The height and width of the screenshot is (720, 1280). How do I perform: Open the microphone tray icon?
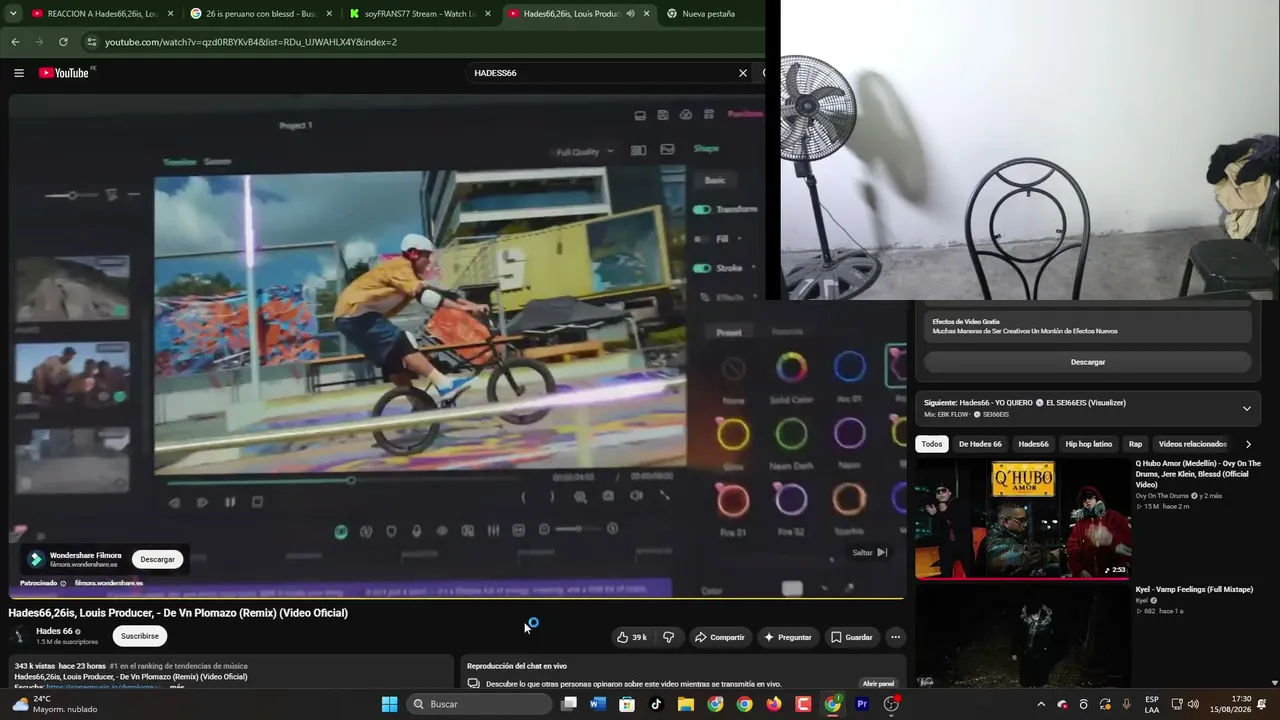[1127, 704]
